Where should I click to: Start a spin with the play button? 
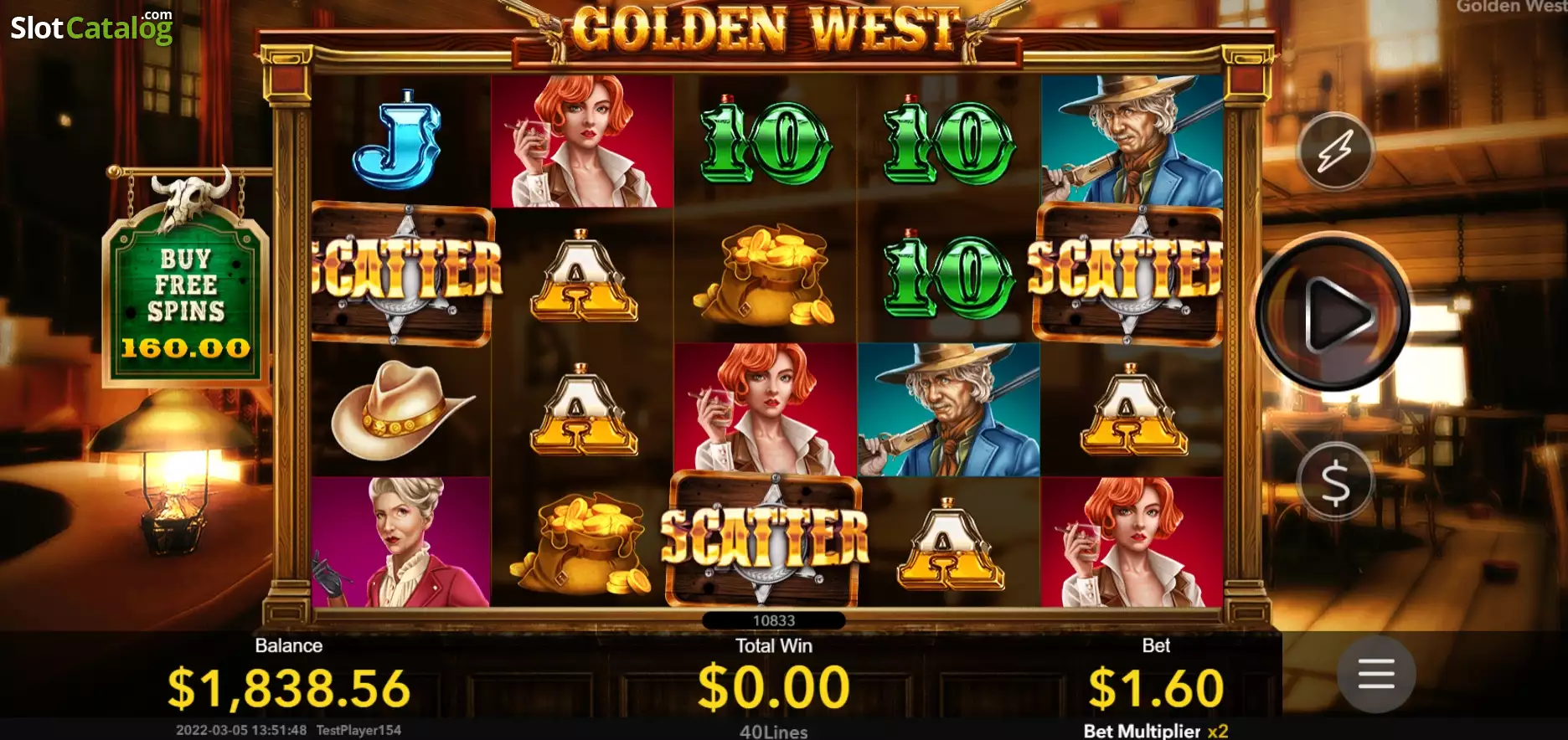click(1332, 313)
